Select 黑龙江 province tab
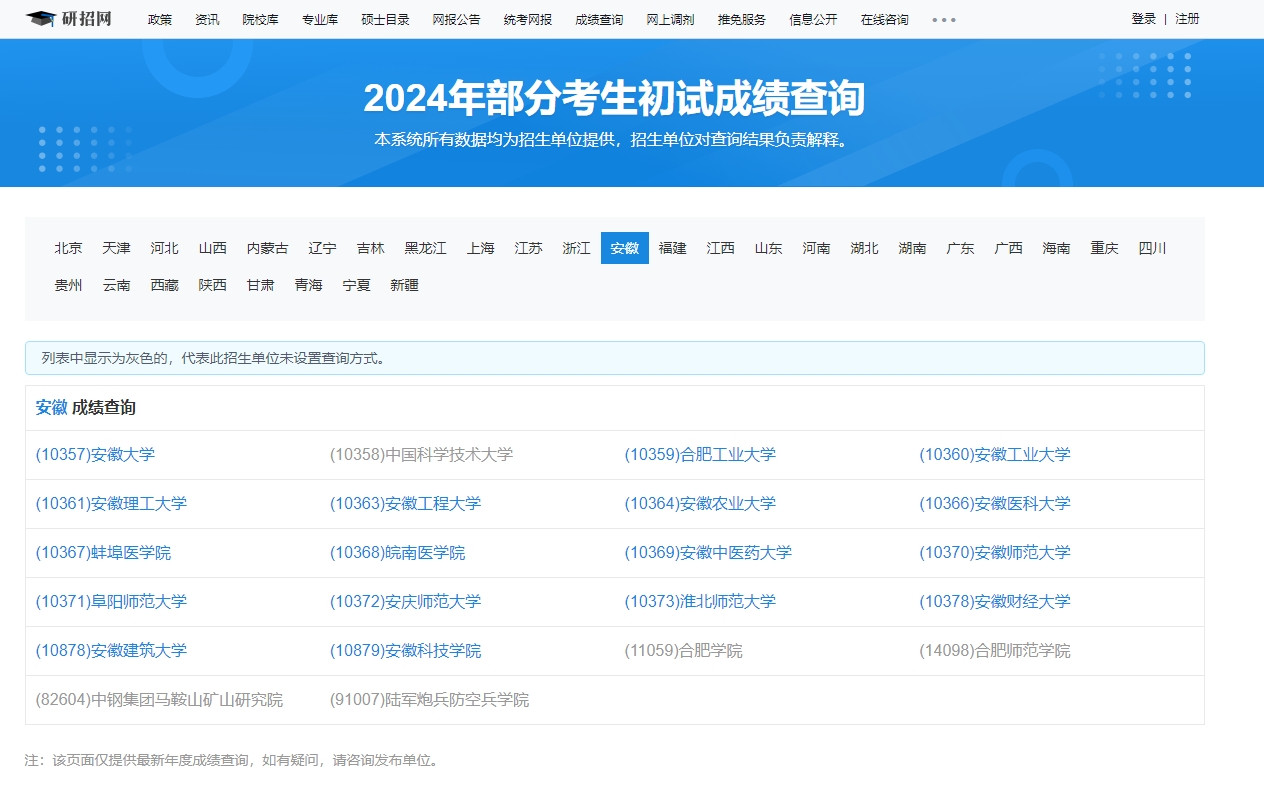This screenshot has width=1264, height=792. click(x=426, y=248)
